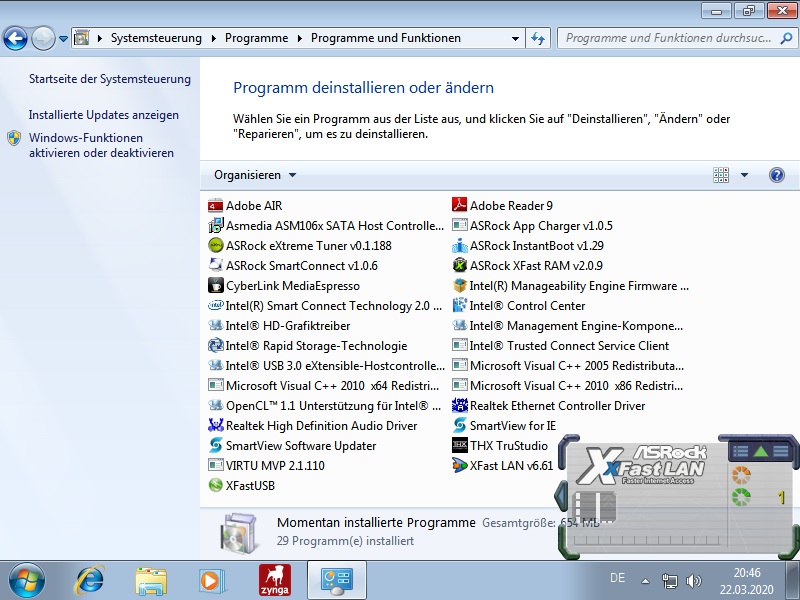Click Realtek Ethernet Controller Driver icon

pos(459,406)
